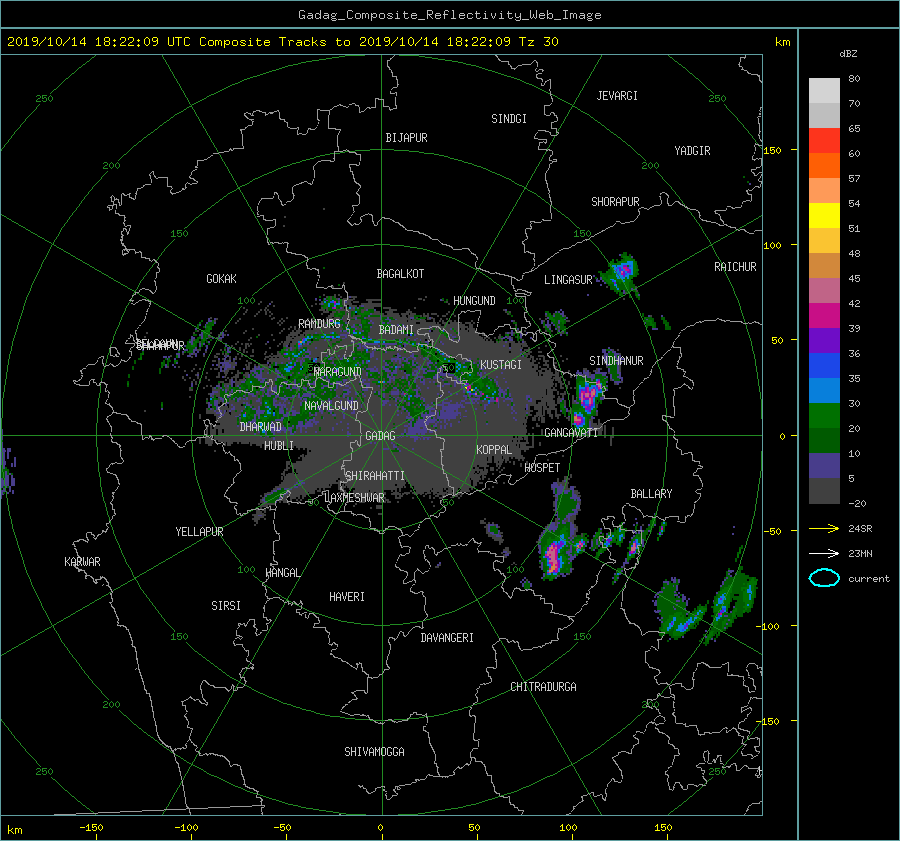Click the KOPPAL city label

coord(494,449)
